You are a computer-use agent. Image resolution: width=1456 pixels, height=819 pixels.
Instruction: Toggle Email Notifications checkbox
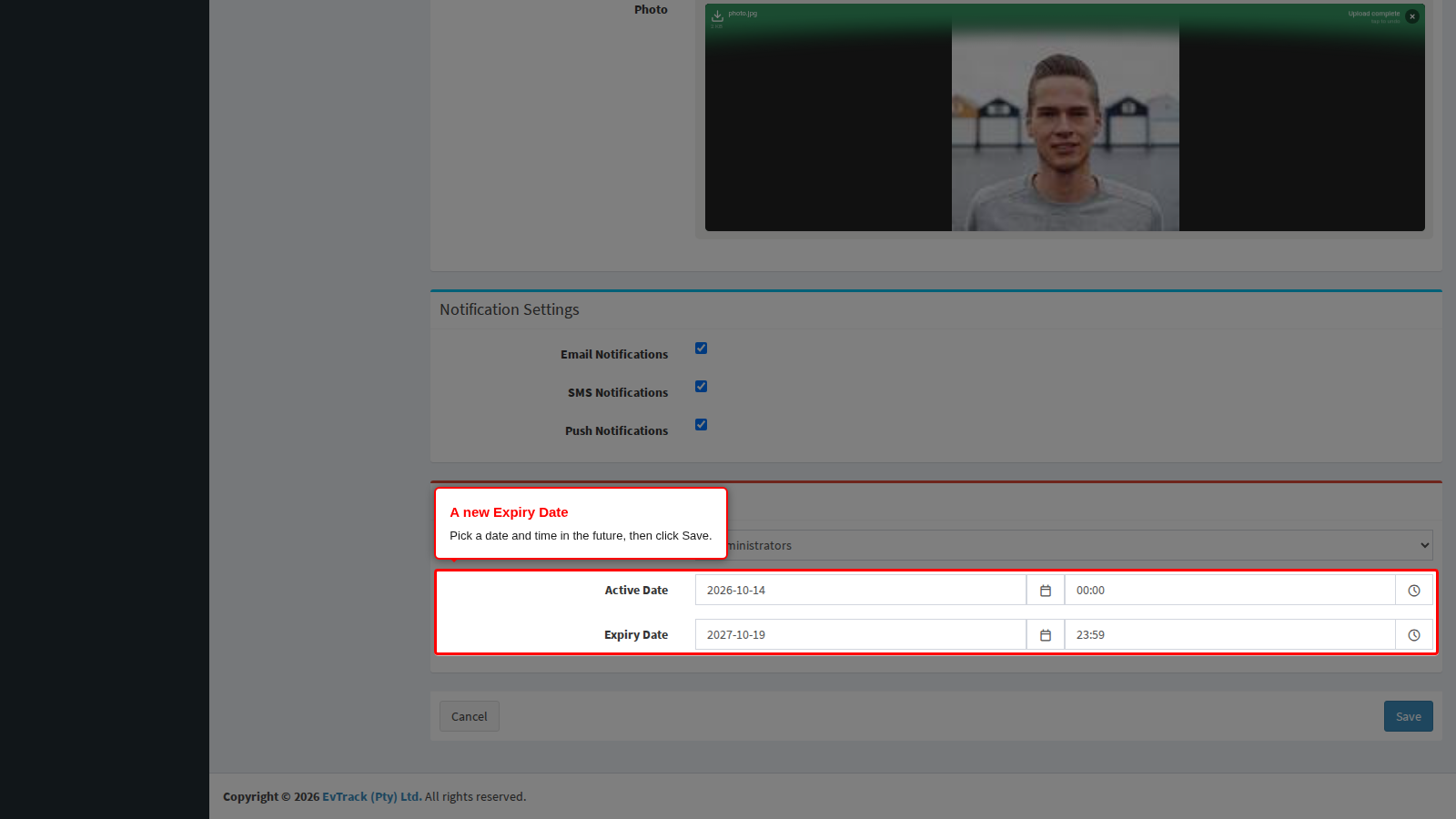point(701,348)
